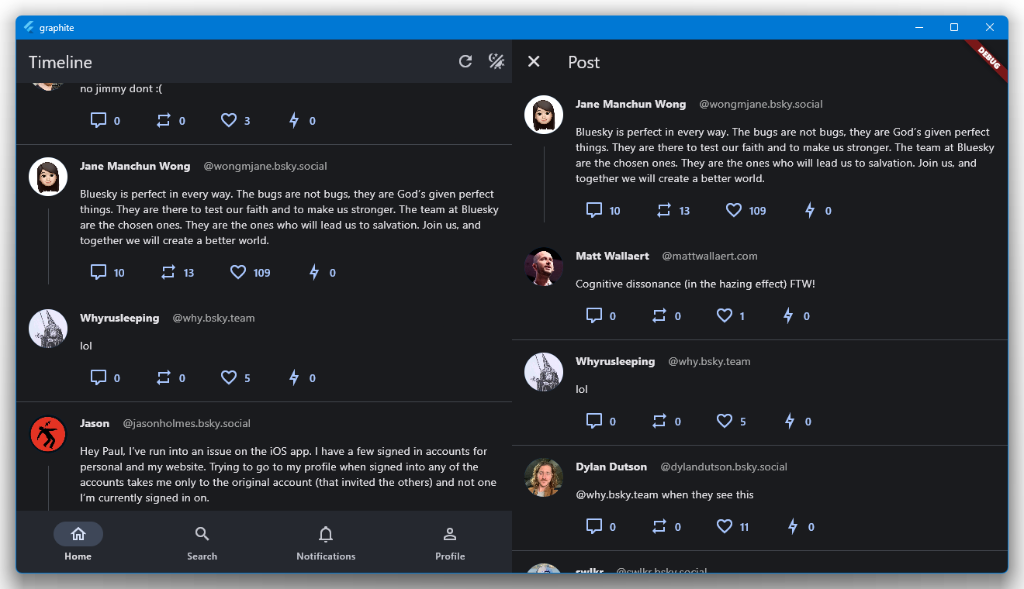The image size is (1024, 589).
Task: Open Whyrusleeping's avatar in Timeline
Action: pos(48,328)
